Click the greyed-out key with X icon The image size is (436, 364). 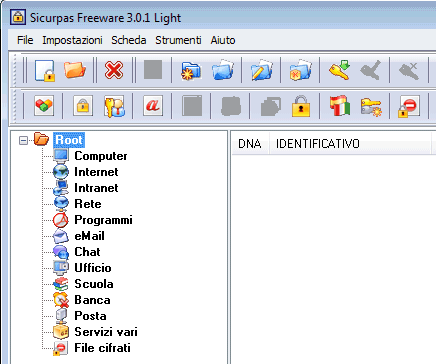(x=409, y=70)
